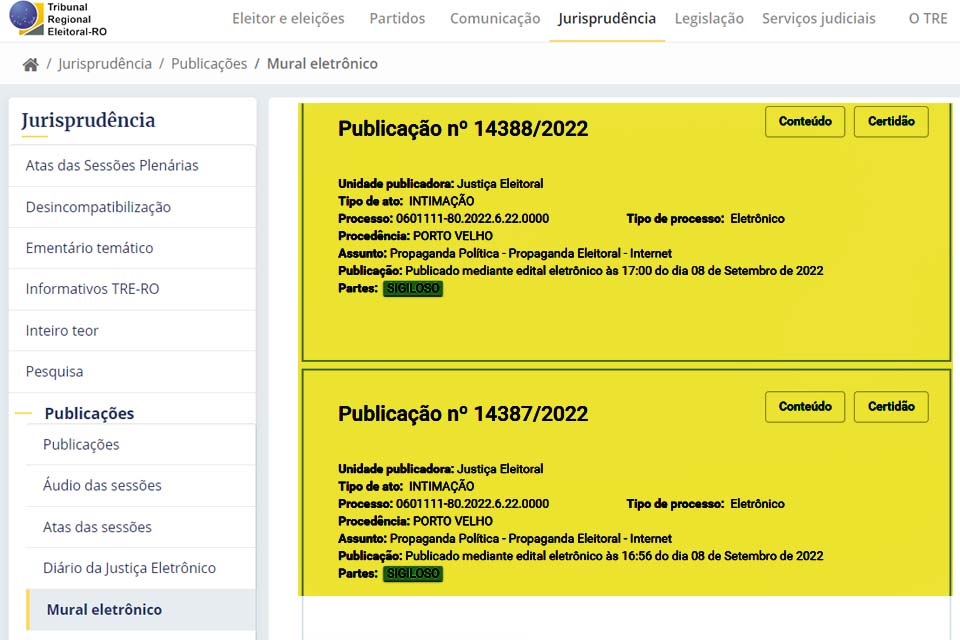The image size is (960, 640).
Task: Select Áudio das sessões sidebar item
Action: click(102, 485)
